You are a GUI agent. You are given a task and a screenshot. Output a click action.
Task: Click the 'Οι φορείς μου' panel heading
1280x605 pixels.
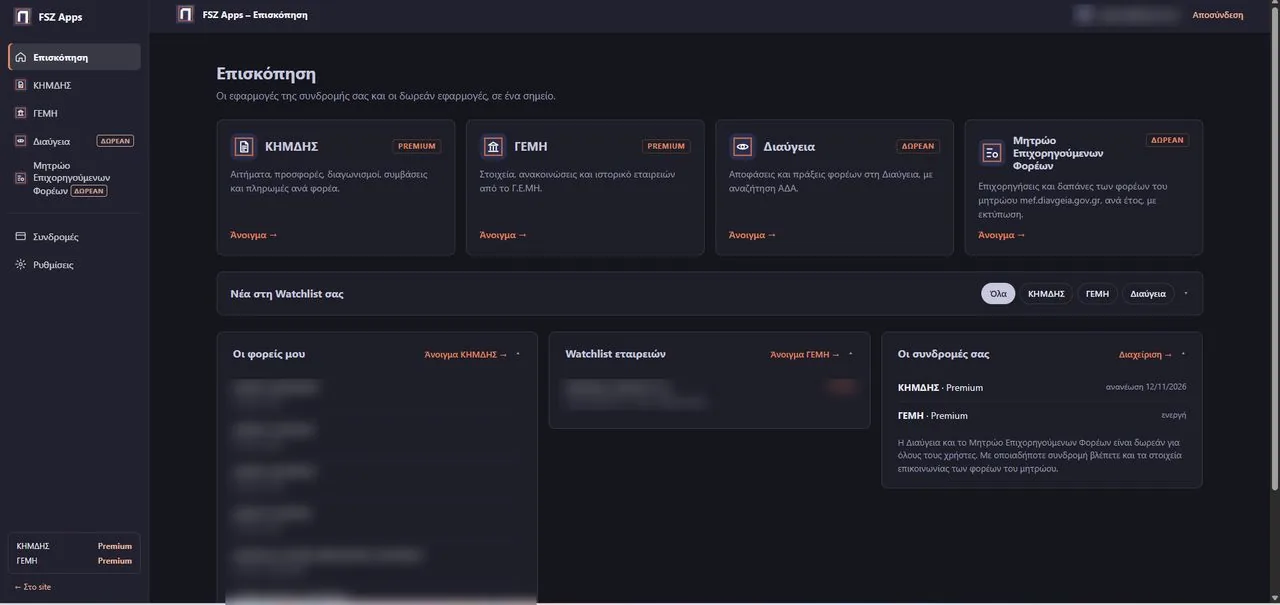tap(269, 354)
